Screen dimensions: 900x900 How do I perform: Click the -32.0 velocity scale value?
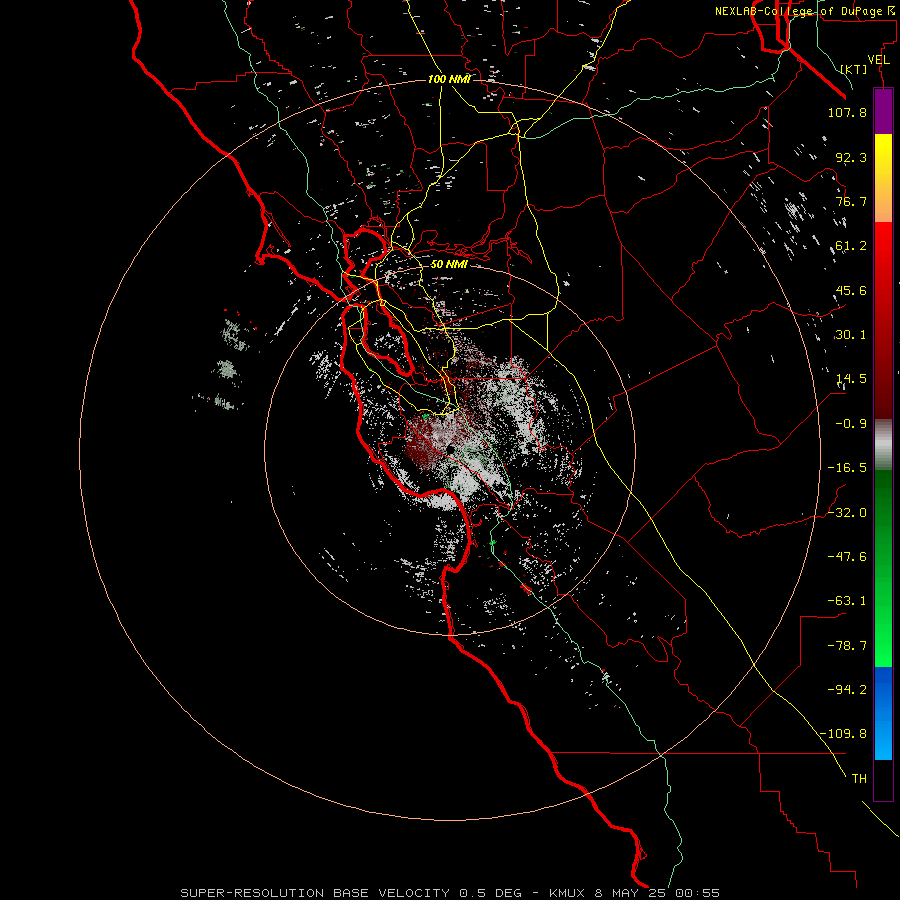(x=847, y=512)
